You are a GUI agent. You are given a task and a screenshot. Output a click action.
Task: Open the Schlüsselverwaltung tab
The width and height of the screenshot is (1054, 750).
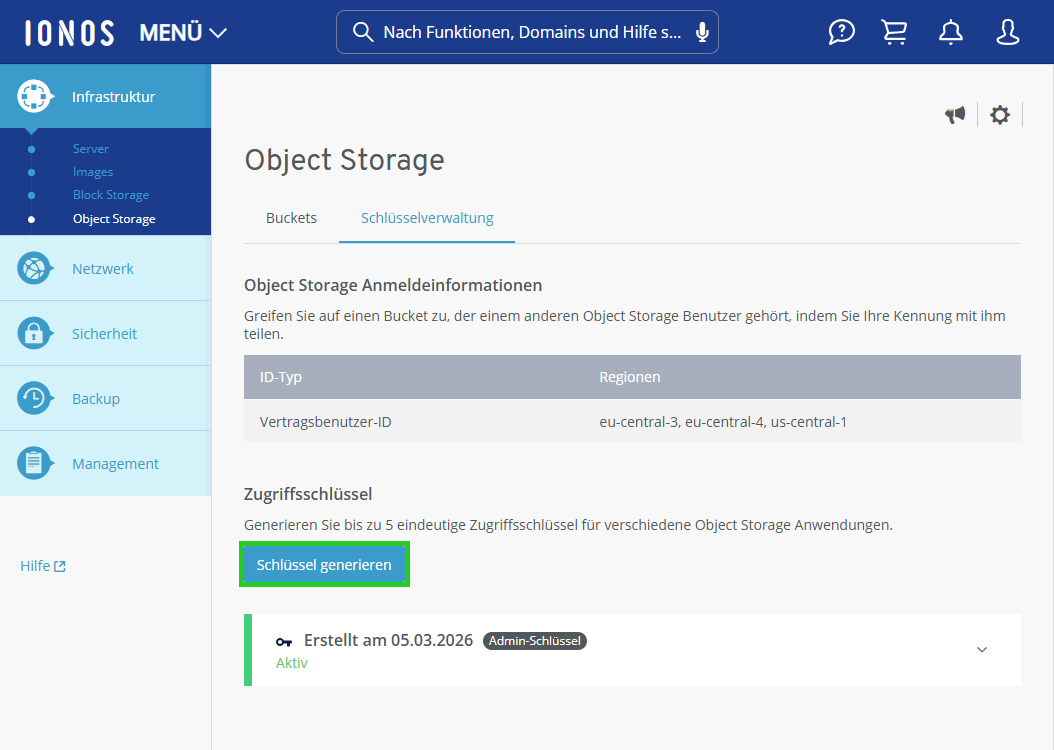point(426,217)
